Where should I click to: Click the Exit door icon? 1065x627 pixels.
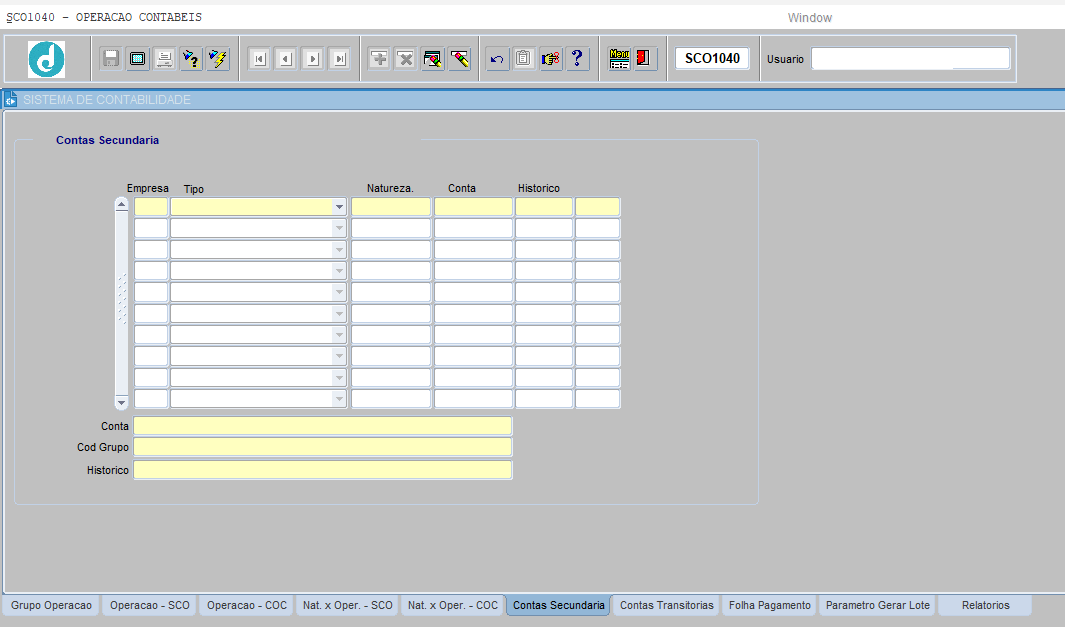click(645, 59)
